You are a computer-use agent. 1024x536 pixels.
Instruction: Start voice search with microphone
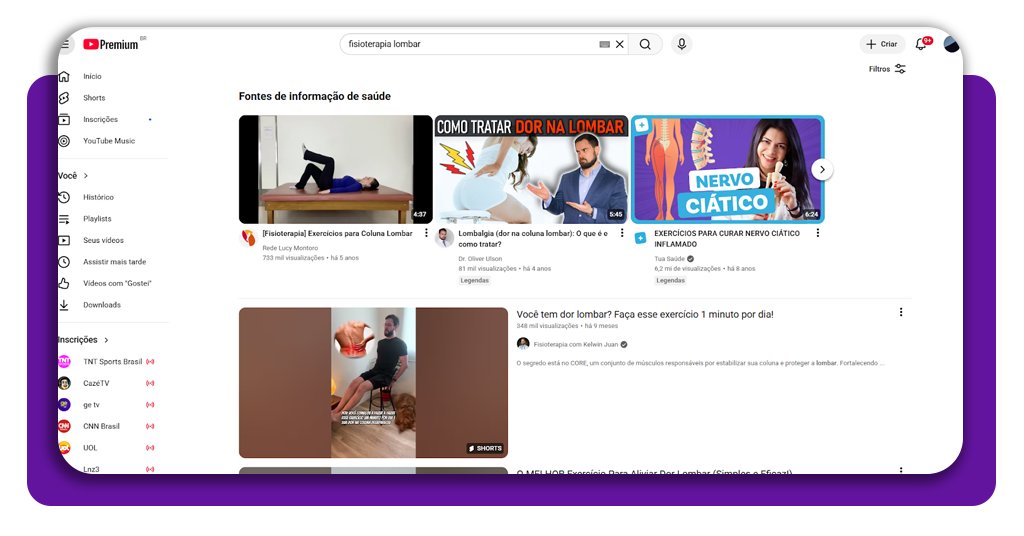pyautogui.click(x=681, y=44)
